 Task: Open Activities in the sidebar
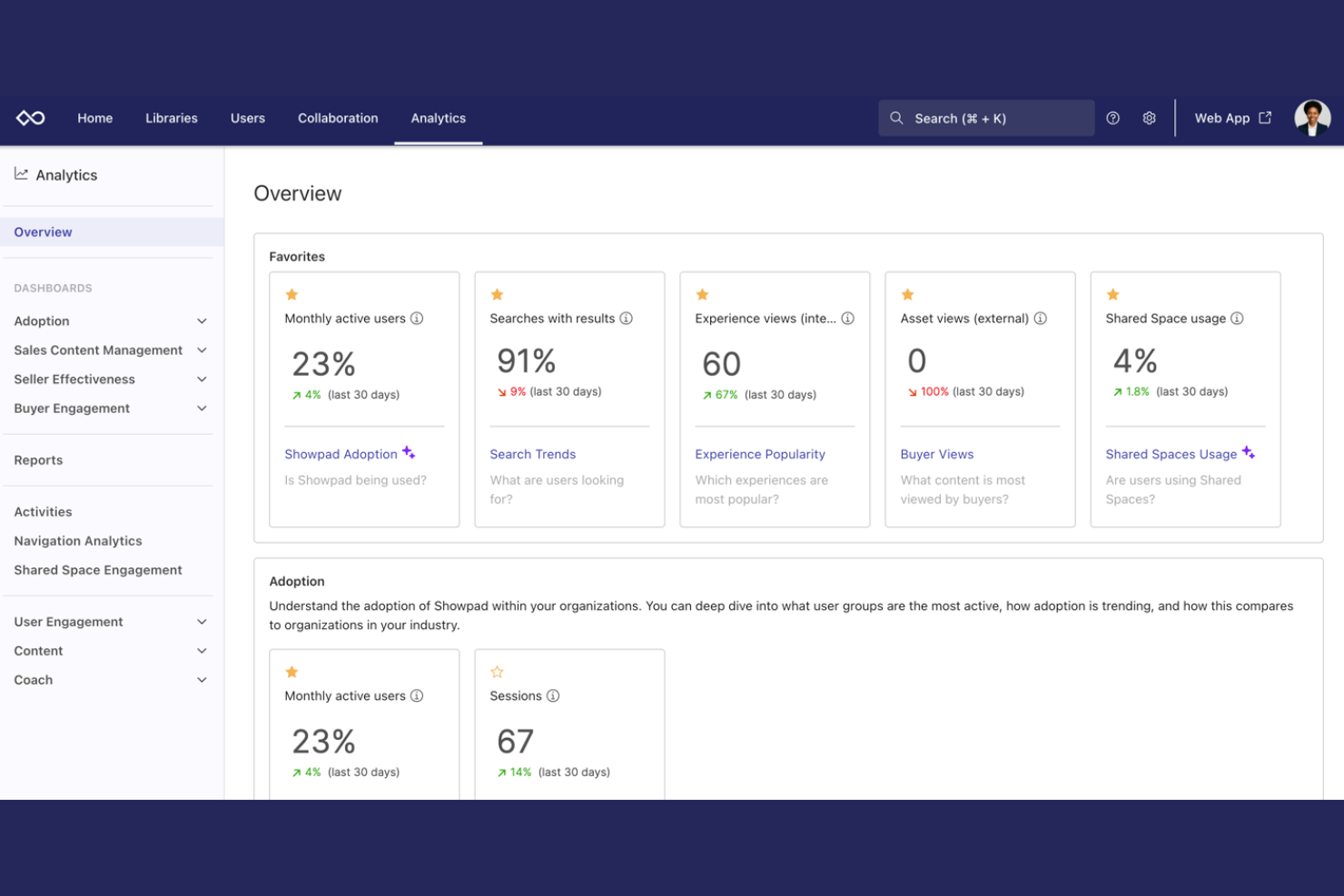pos(43,512)
